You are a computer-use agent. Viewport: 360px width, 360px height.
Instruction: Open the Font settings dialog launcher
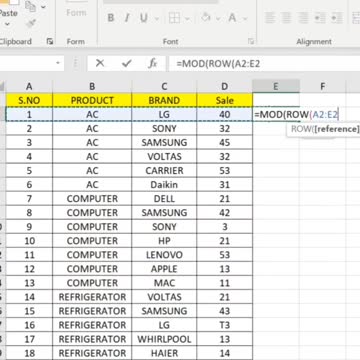(x=251, y=41)
